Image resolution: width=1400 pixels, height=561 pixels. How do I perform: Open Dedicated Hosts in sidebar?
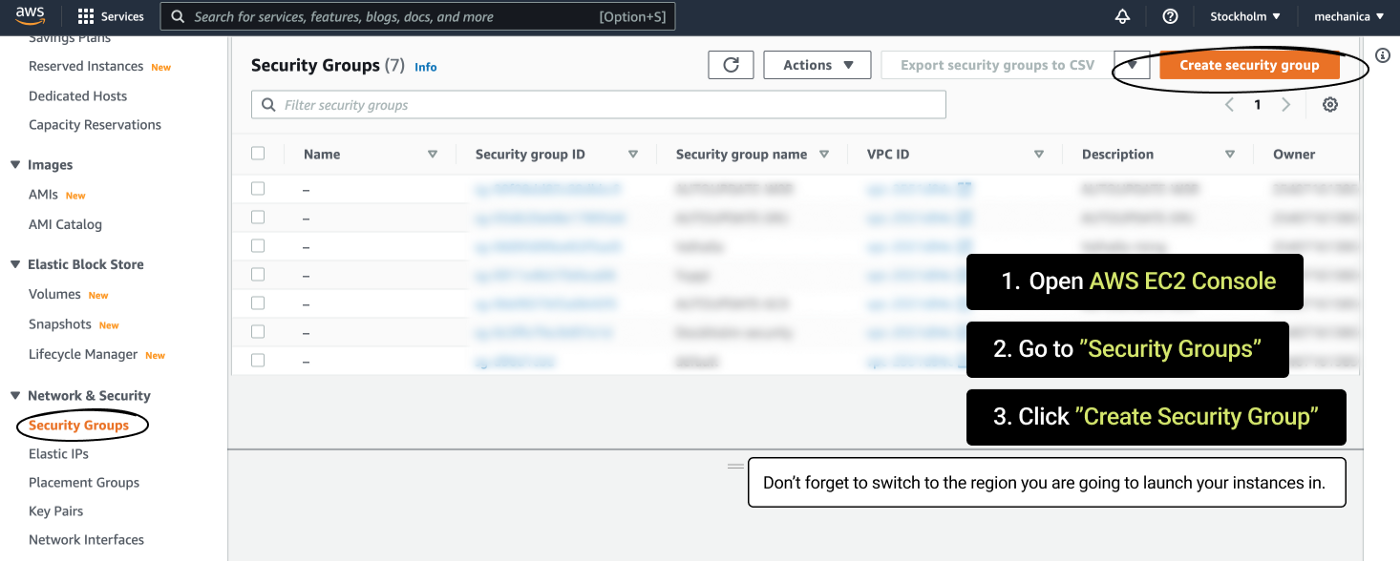pyautogui.click(x=78, y=96)
